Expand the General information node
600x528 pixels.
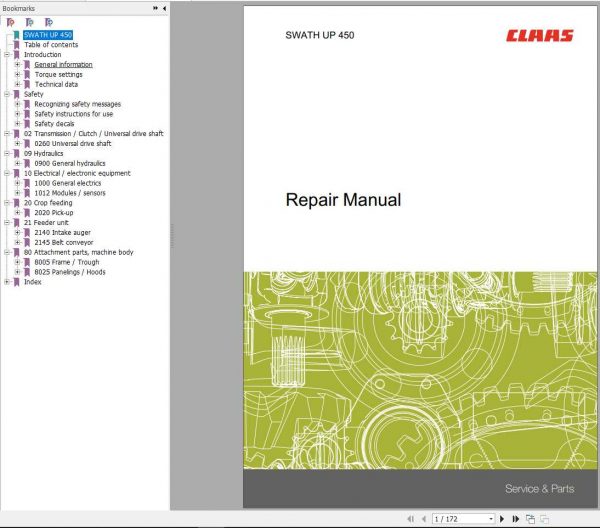coord(17,65)
